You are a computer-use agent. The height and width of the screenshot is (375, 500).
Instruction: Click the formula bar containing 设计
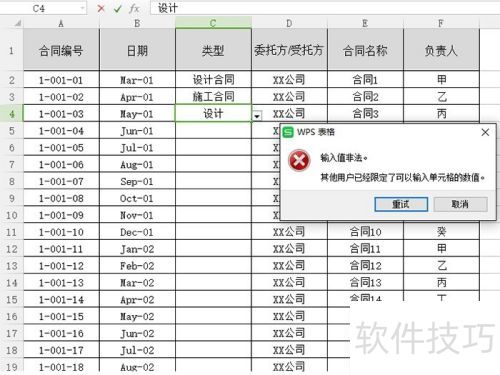coord(325,8)
